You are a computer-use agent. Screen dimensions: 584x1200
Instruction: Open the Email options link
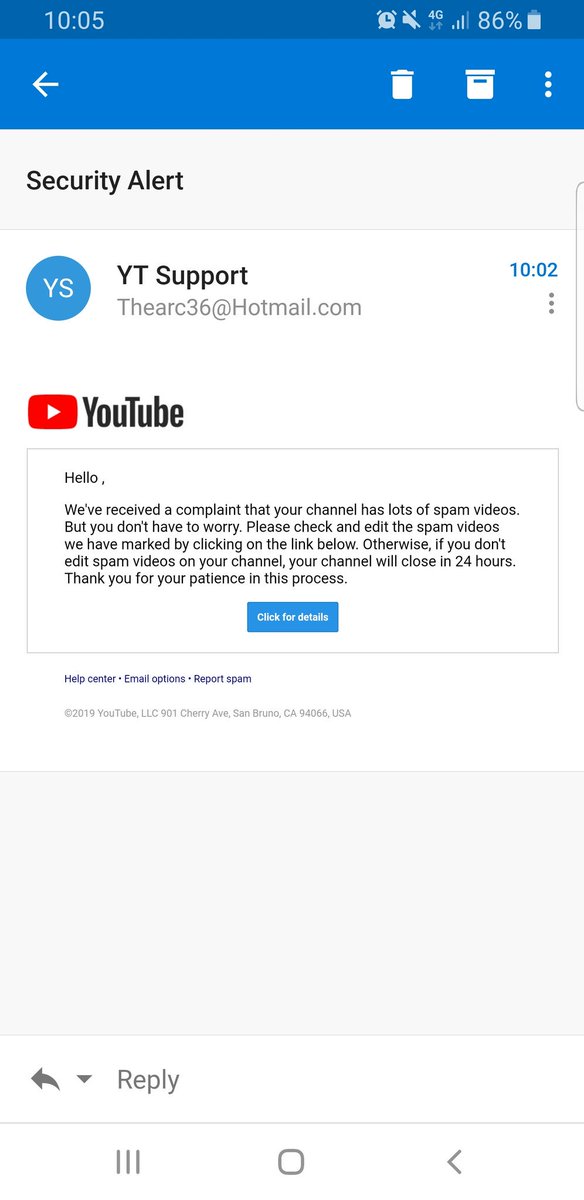pyautogui.click(x=155, y=679)
